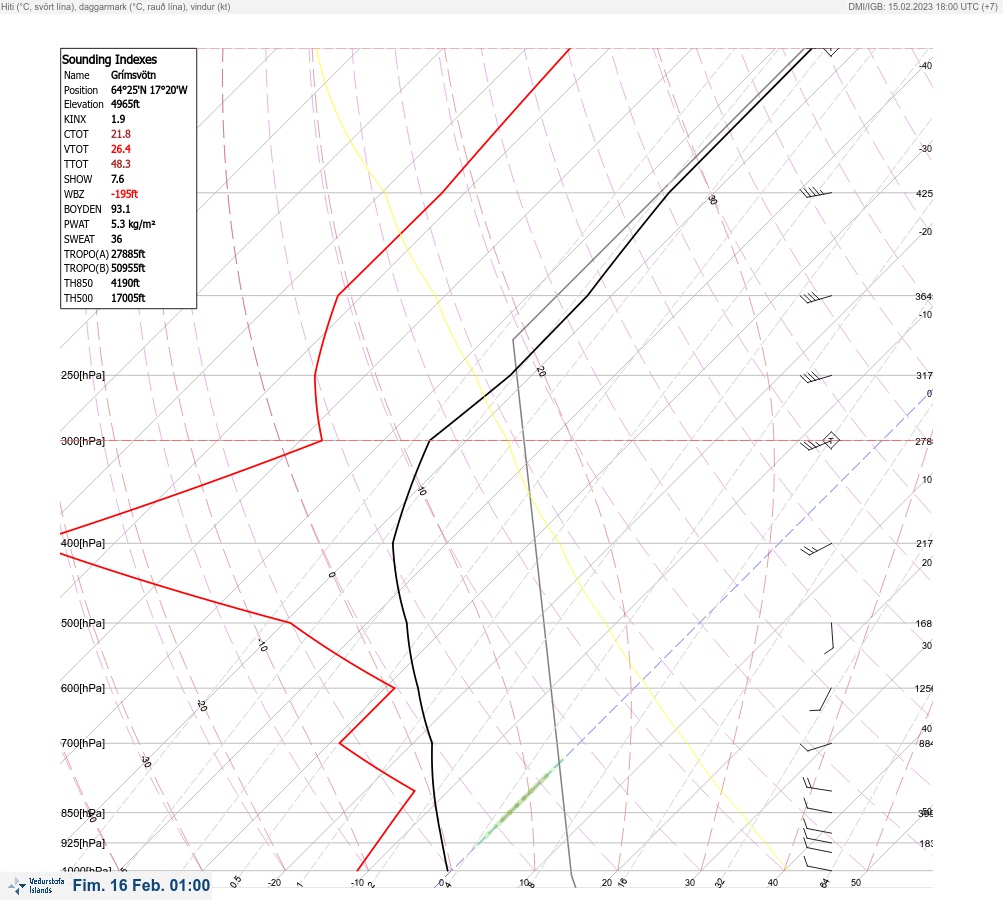Click the elevation value 4965ft
The height and width of the screenshot is (900, 1003).
[x=125, y=104]
